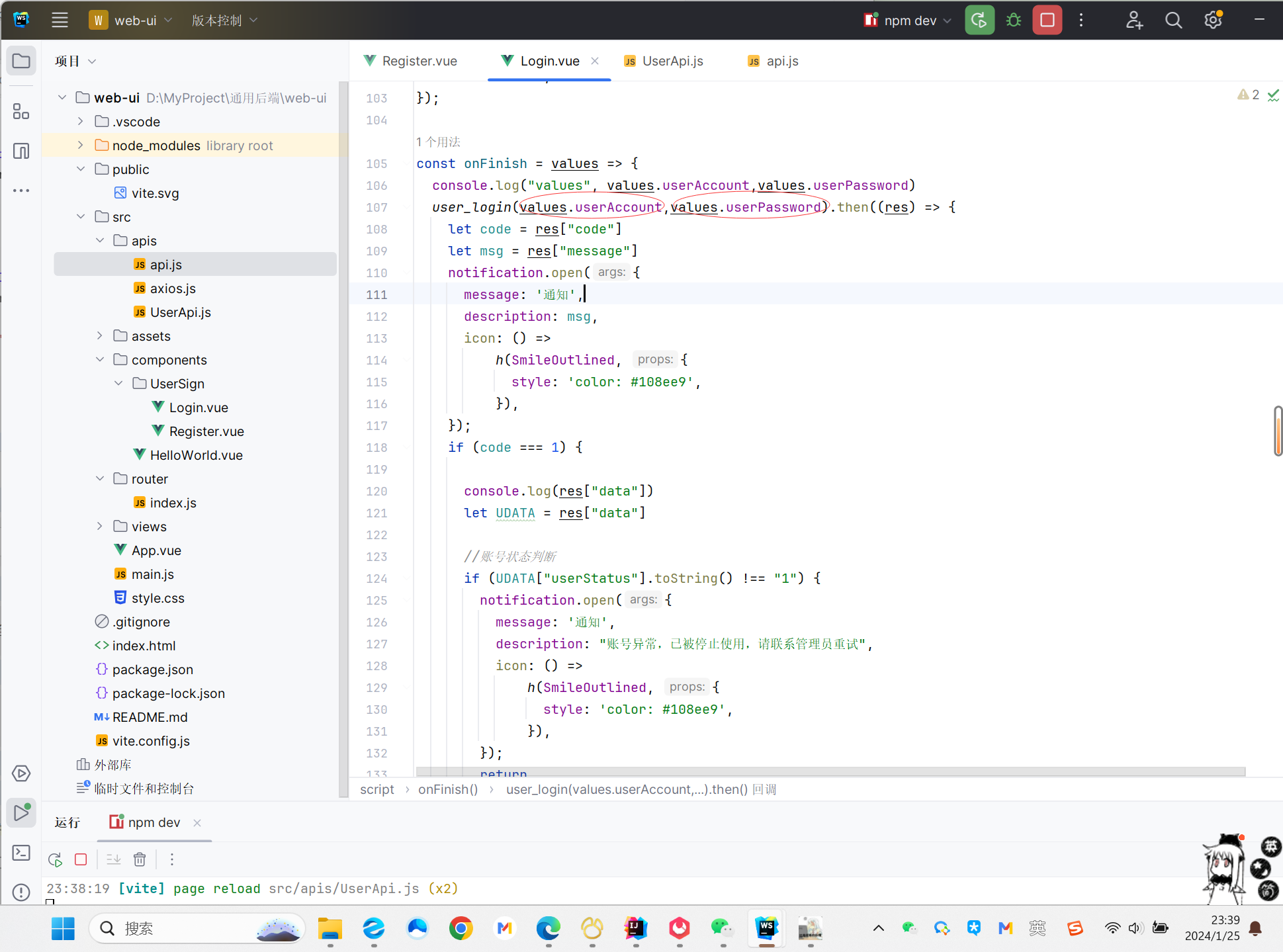The width and height of the screenshot is (1283, 952).
Task: Click onFinish() in the breadcrumb bar
Action: pos(448,790)
